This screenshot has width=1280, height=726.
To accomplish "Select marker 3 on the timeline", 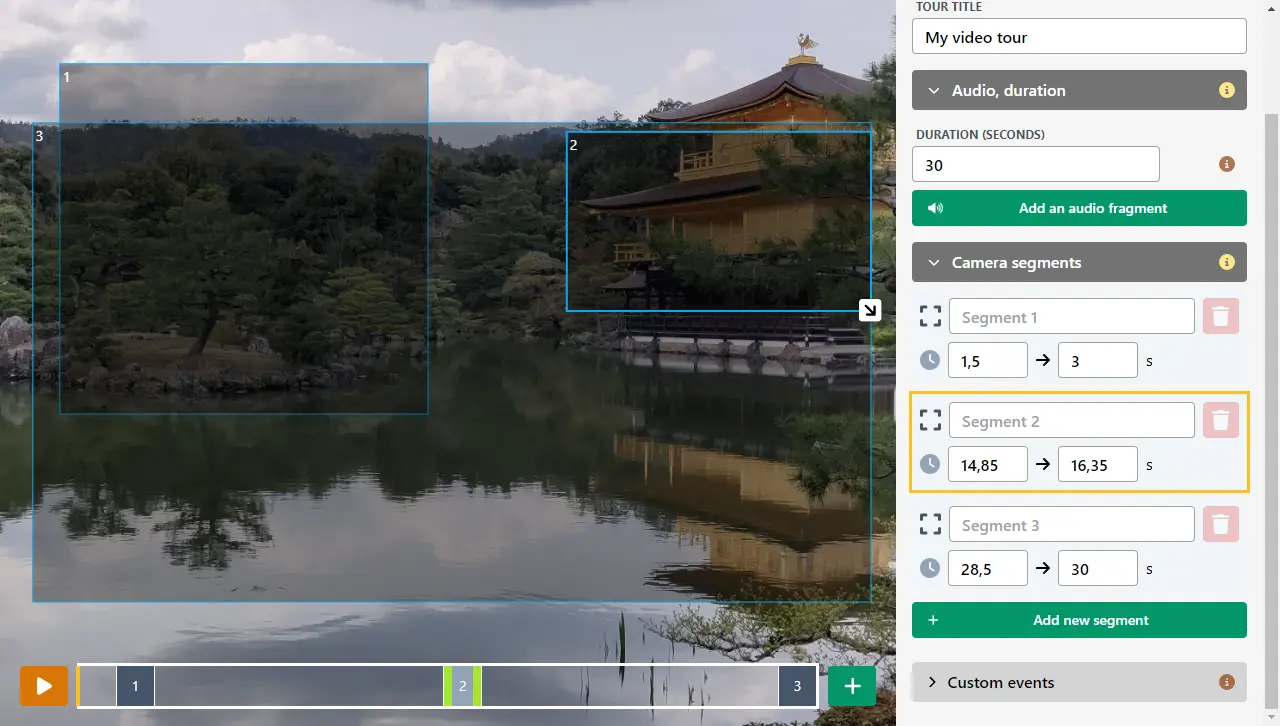I will click(x=797, y=686).
